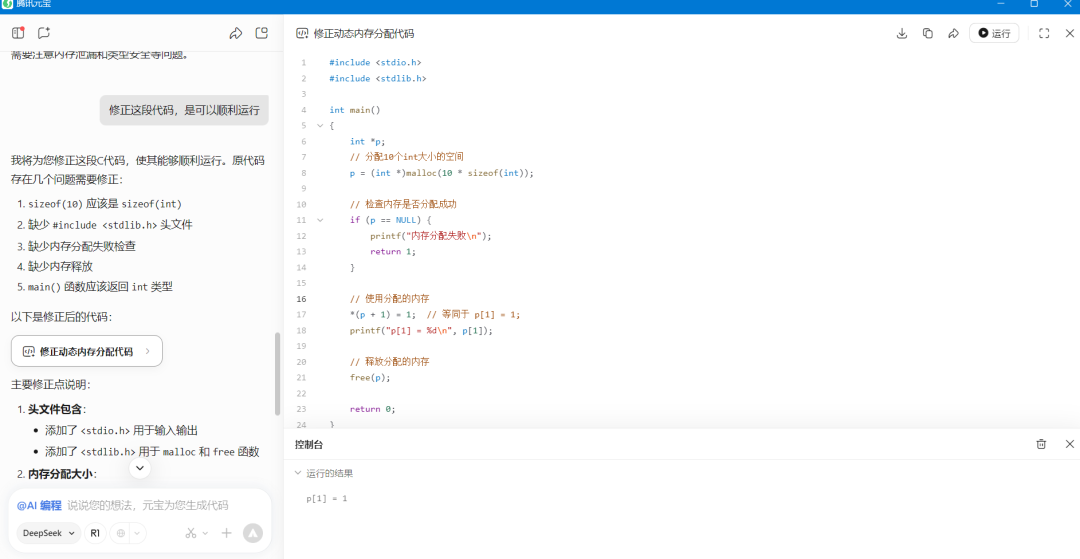Clear the console output with trash icon
The image size is (1080, 559).
pyautogui.click(x=1041, y=444)
